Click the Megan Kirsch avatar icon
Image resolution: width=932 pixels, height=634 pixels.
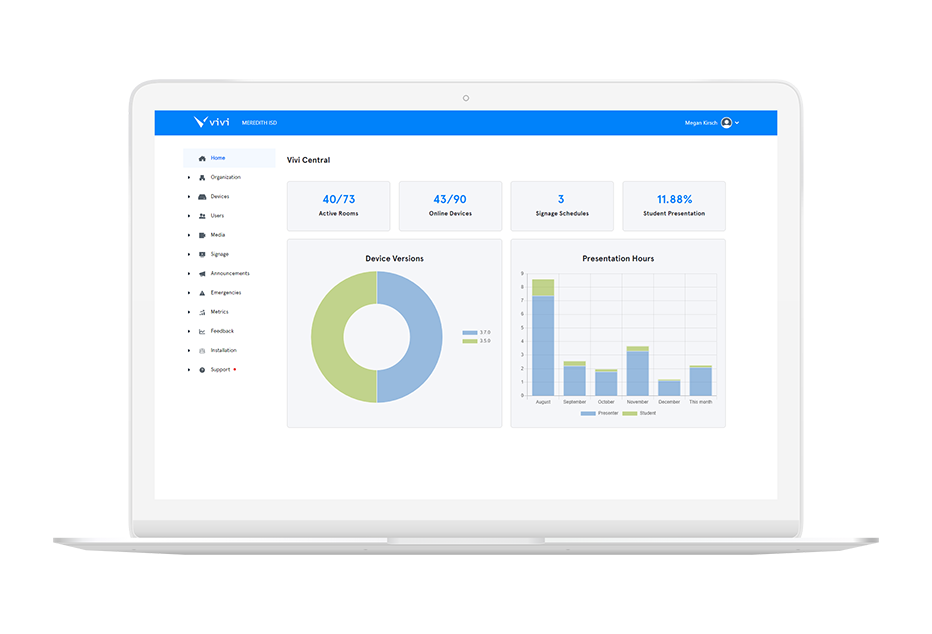point(727,122)
